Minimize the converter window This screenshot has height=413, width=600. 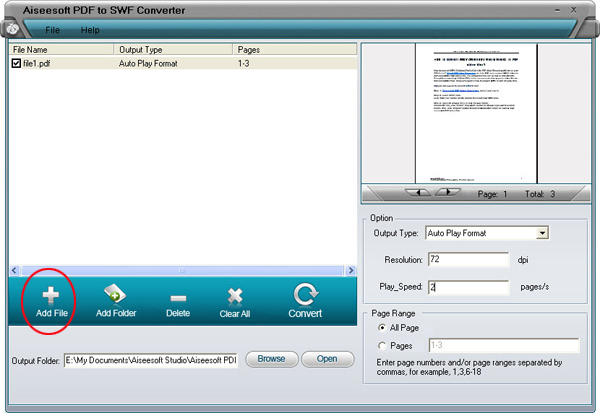coord(558,10)
